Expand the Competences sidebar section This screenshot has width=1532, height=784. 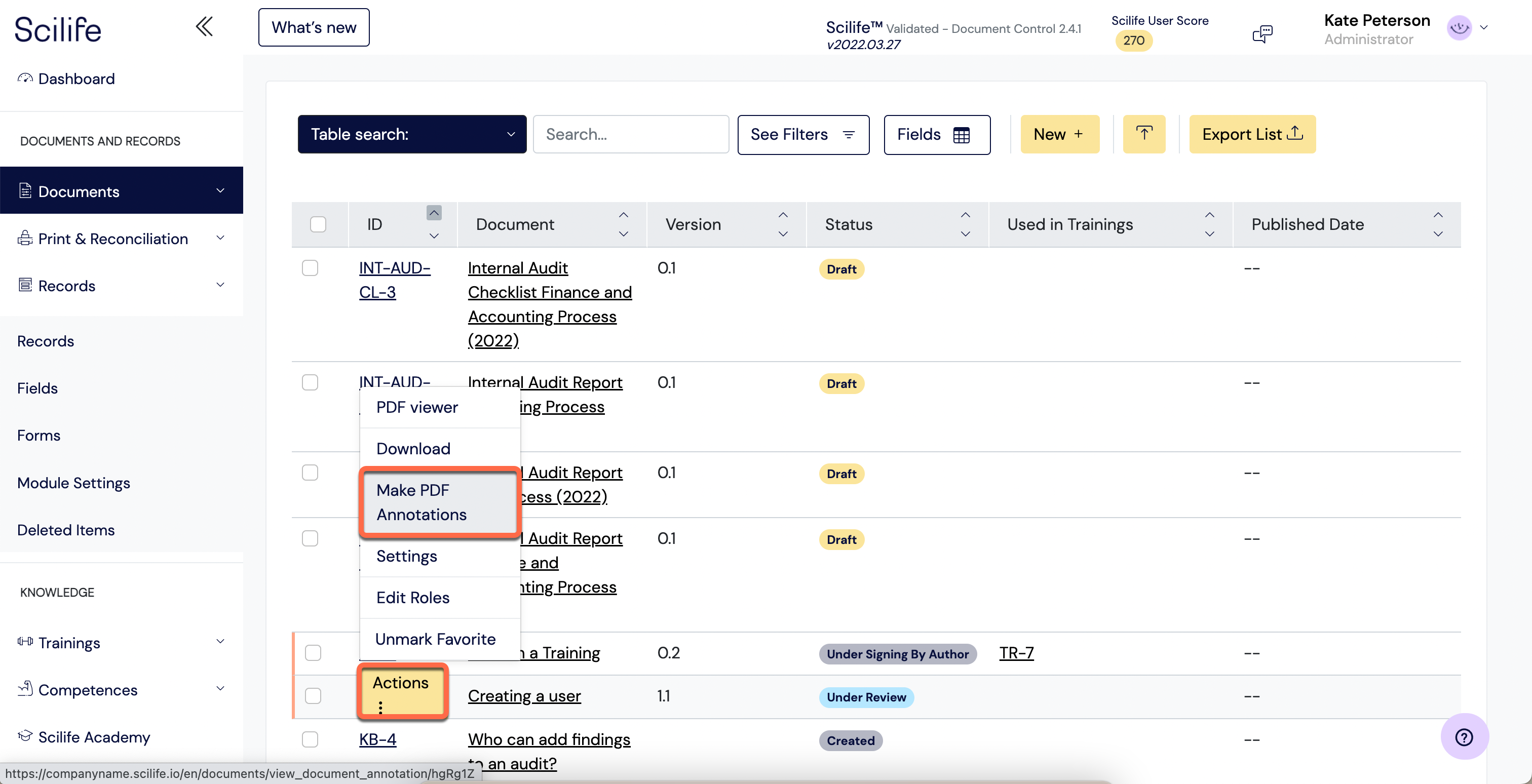[x=220, y=688]
